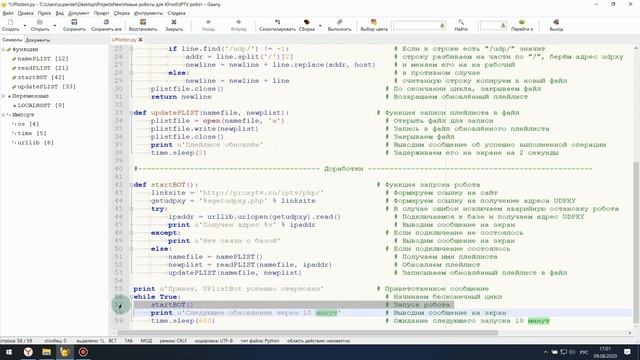Viewport: 640px width, 360px height.
Task: Open the Вид menu
Action: coord(60,13)
